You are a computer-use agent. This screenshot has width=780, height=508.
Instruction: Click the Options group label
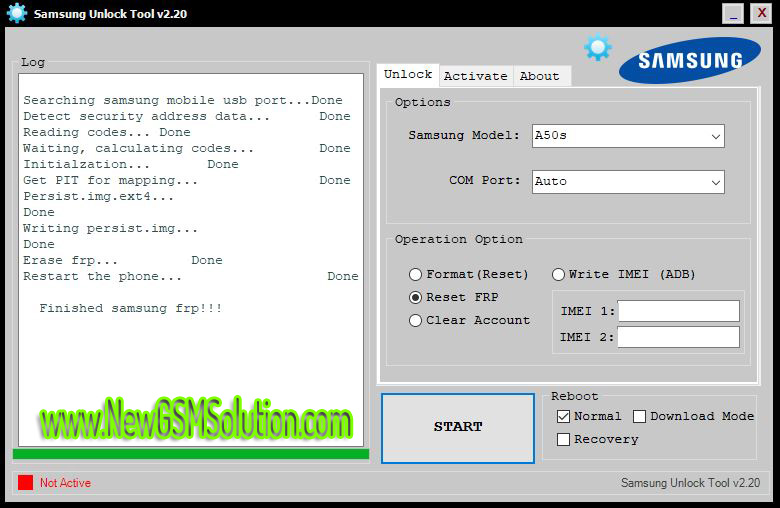tap(422, 102)
